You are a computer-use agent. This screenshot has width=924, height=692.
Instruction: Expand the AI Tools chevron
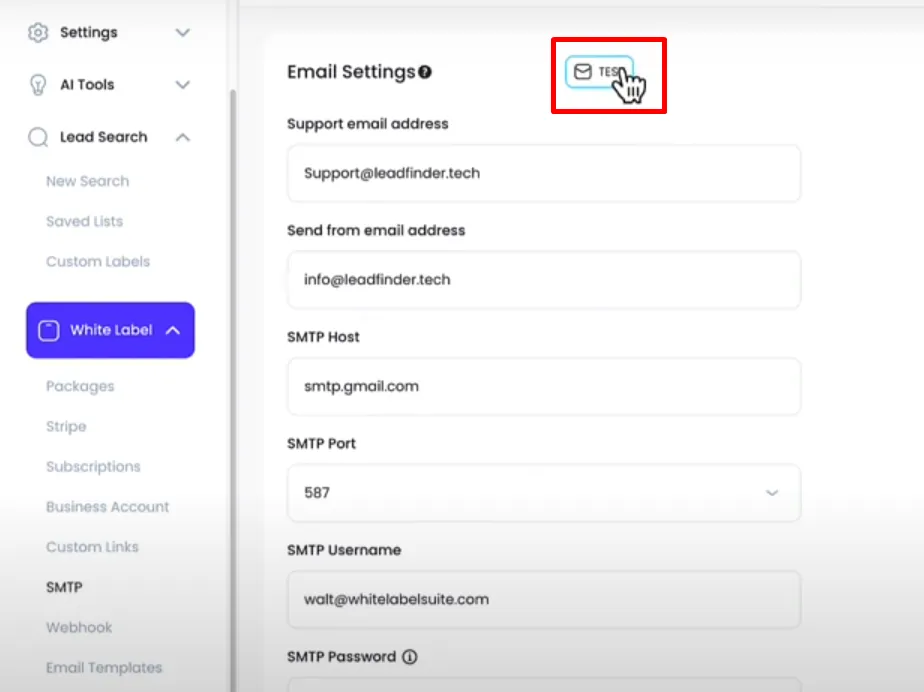coord(183,85)
